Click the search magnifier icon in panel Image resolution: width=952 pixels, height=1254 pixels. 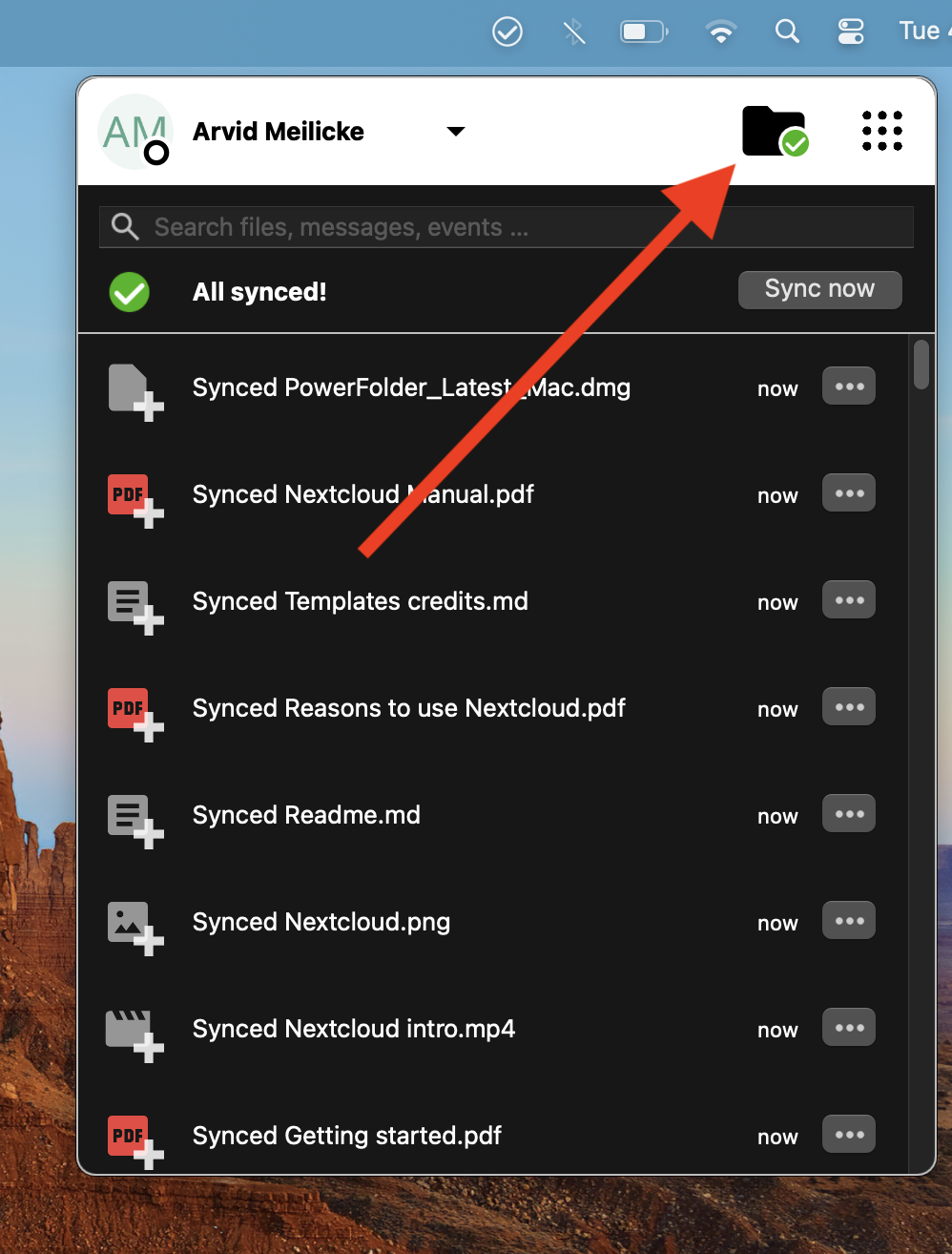point(125,227)
